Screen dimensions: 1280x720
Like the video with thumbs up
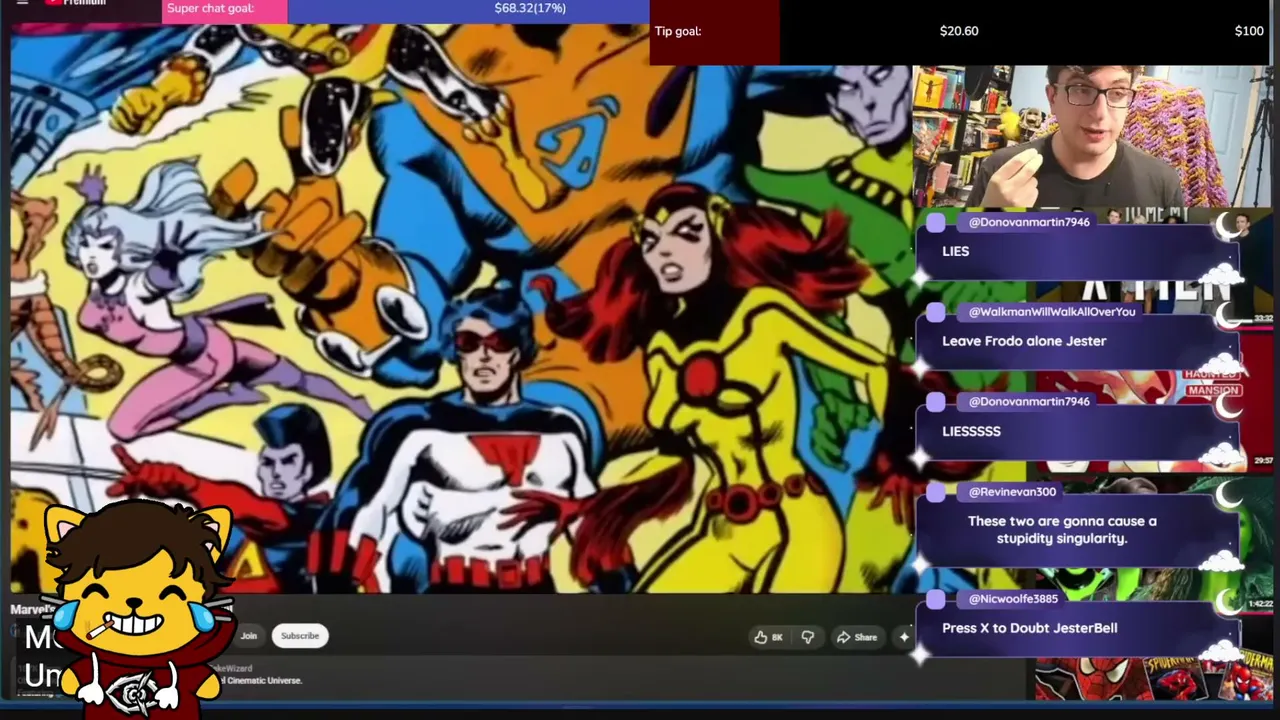[768, 637]
